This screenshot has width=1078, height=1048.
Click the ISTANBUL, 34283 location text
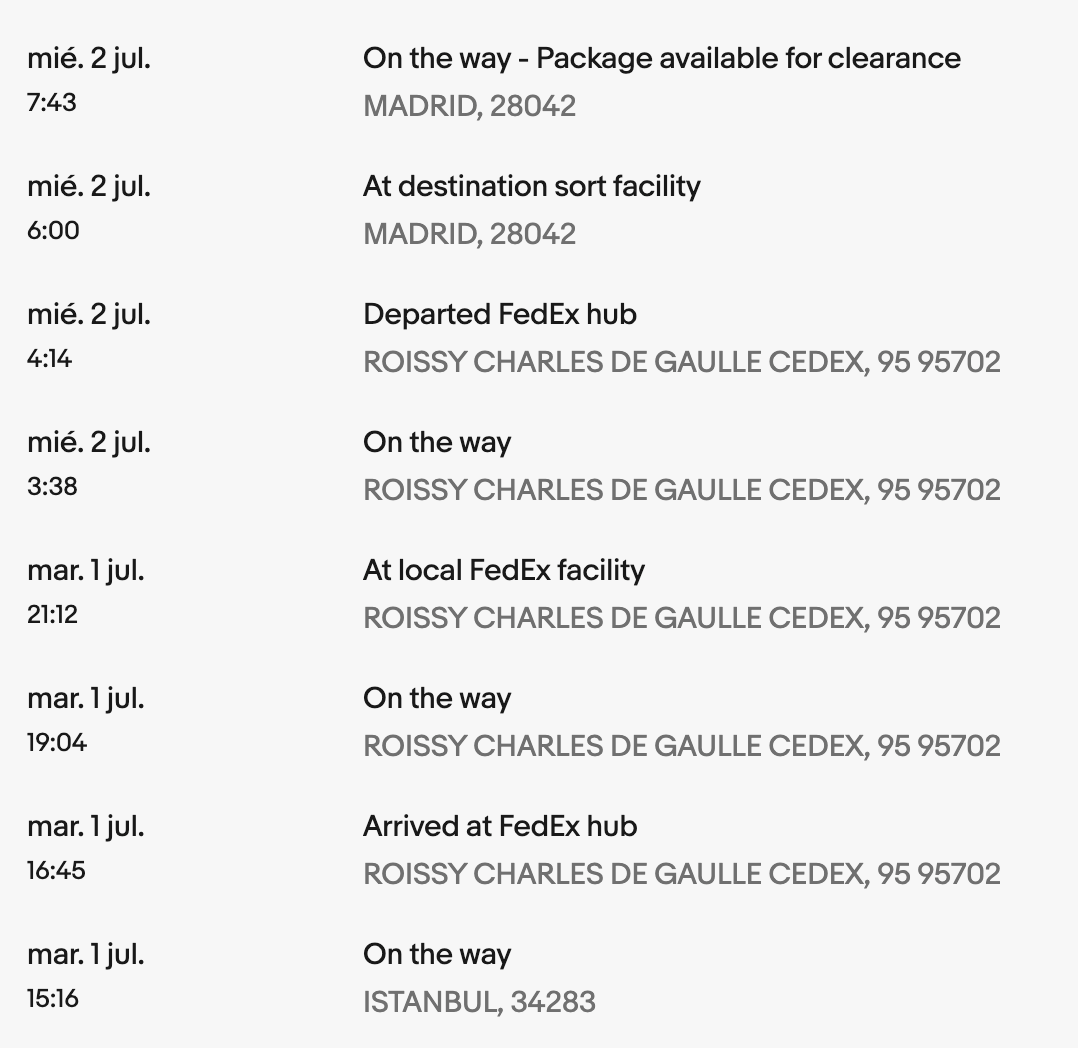click(x=479, y=1002)
